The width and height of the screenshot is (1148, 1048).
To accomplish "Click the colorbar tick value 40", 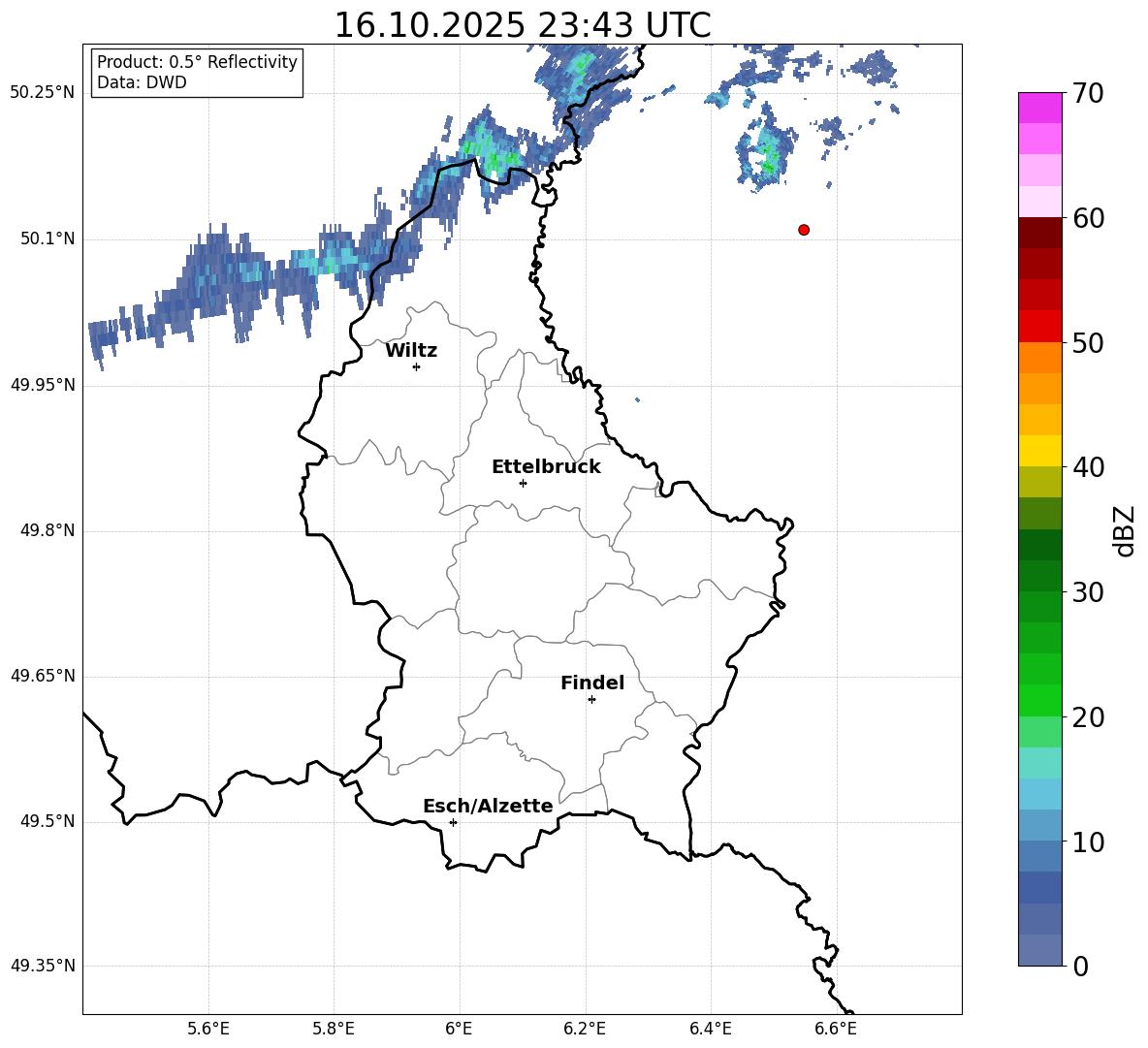I will (1089, 467).
